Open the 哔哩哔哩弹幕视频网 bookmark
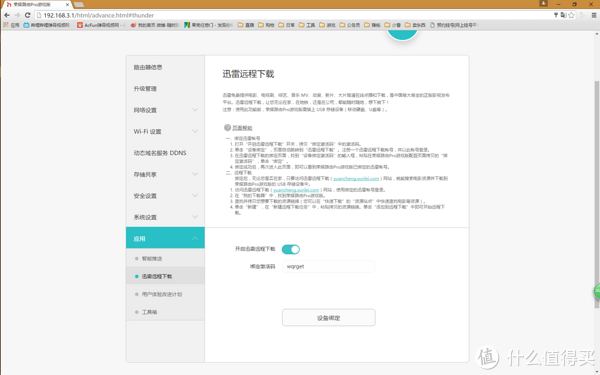 (x=47, y=25)
